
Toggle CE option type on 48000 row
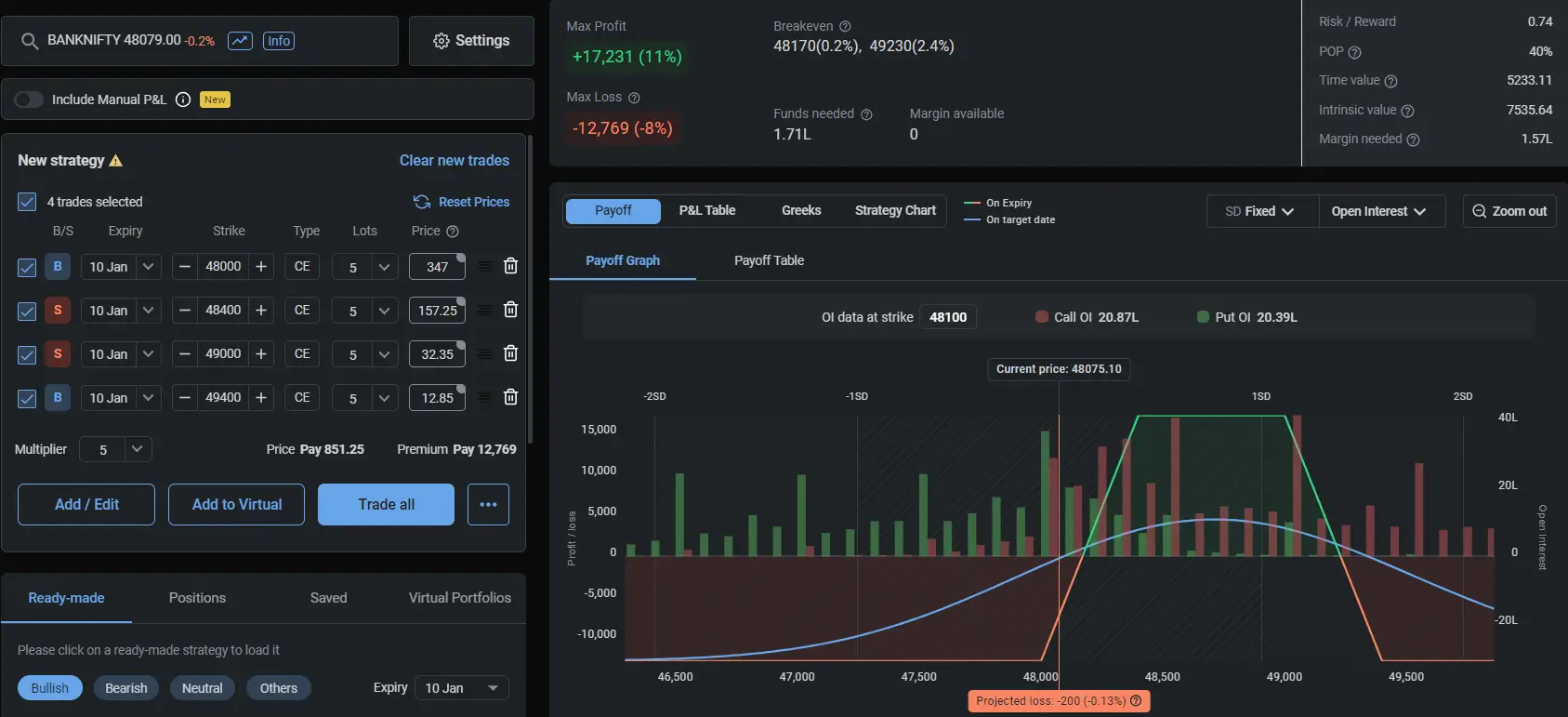pos(302,266)
